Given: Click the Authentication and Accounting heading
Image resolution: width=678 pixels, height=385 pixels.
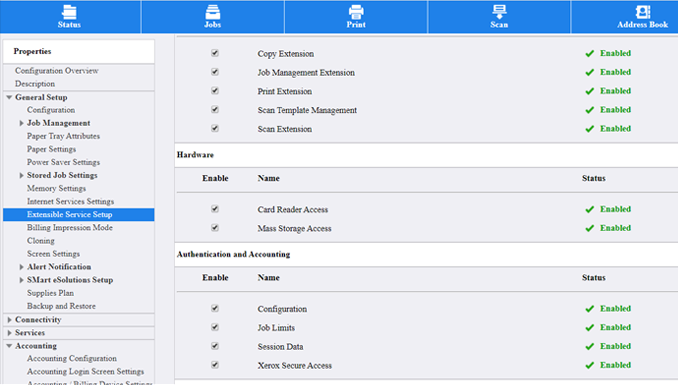Looking at the screenshot, I should (x=233, y=254).
